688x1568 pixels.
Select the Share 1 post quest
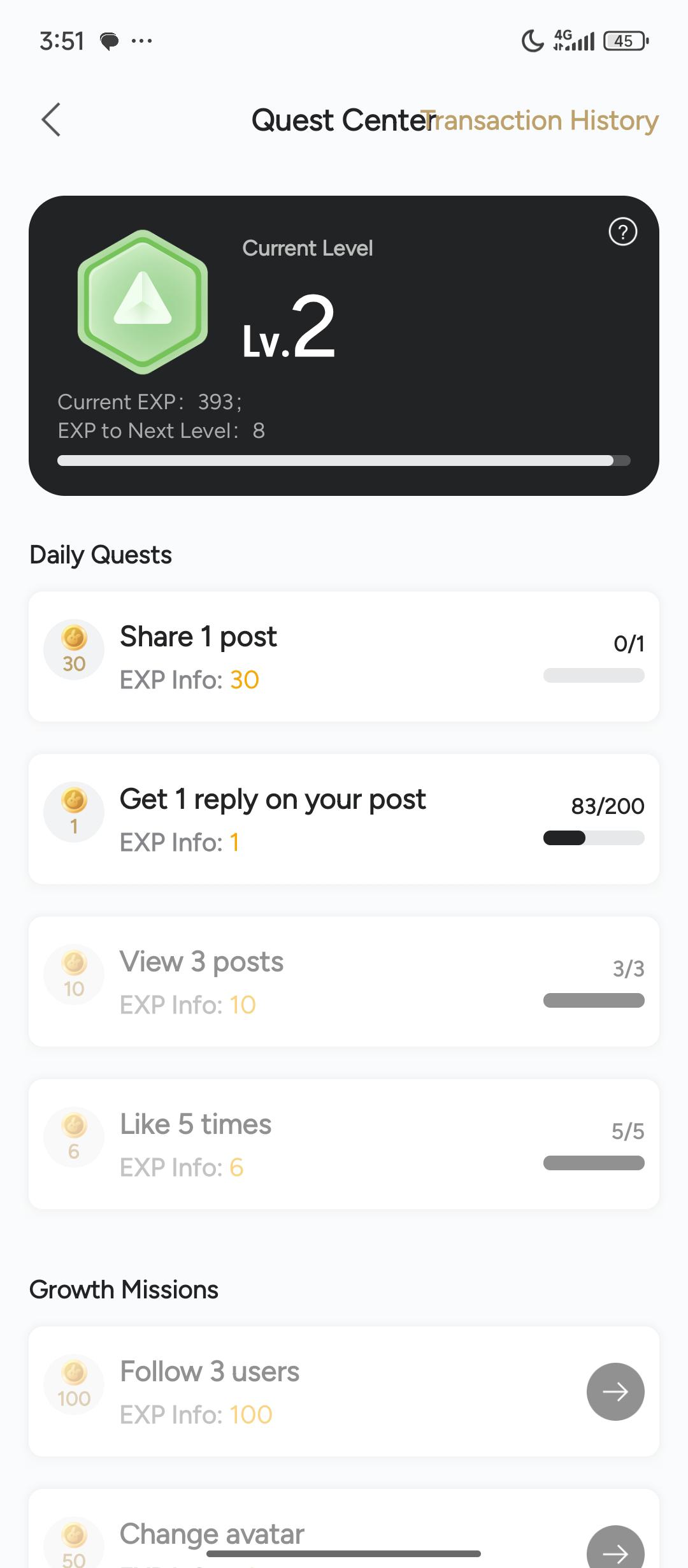point(199,637)
